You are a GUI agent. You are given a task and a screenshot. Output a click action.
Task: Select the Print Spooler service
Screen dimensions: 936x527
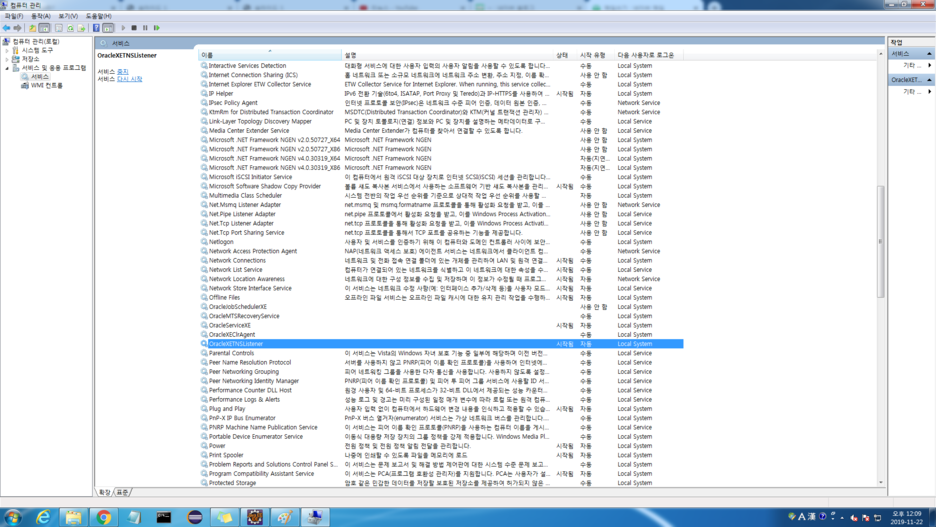441,455
